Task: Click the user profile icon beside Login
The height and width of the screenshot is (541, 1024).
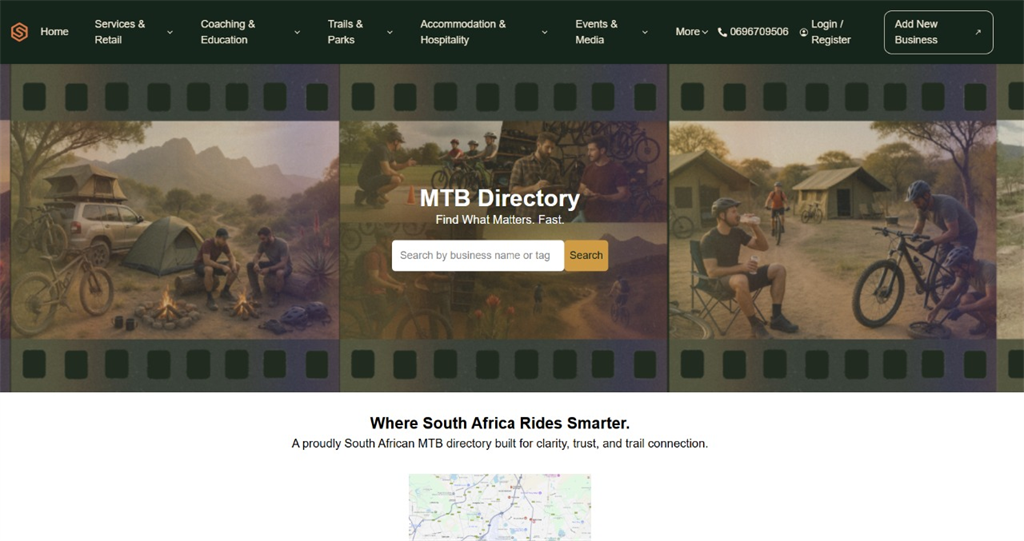Action: click(804, 32)
